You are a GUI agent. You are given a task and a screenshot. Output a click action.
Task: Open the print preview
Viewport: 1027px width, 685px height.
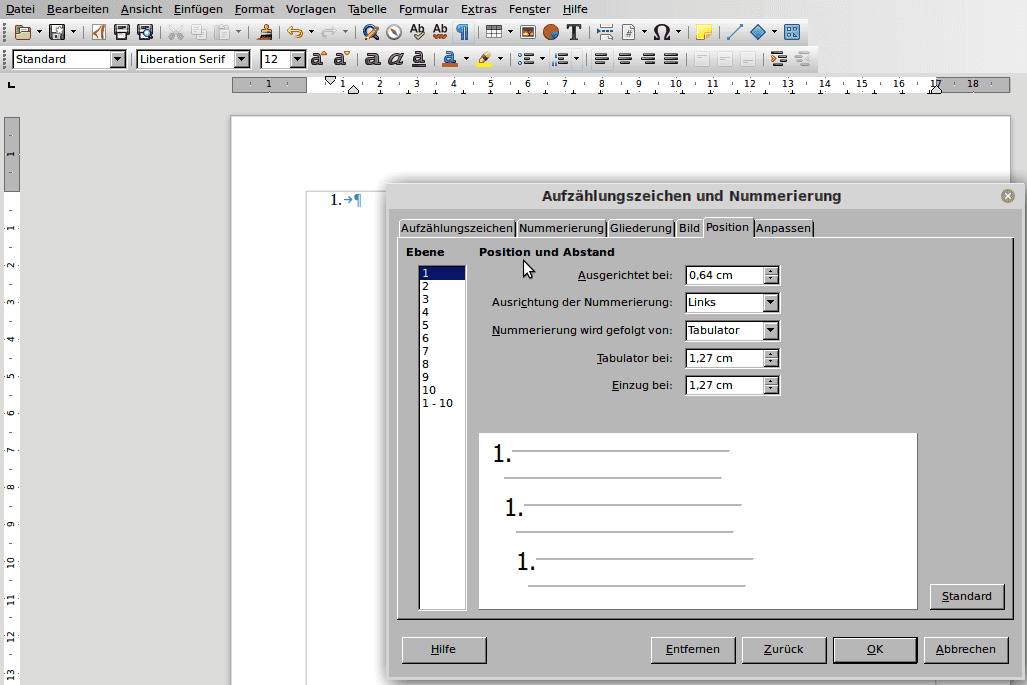pyautogui.click(x=144, y=32)
